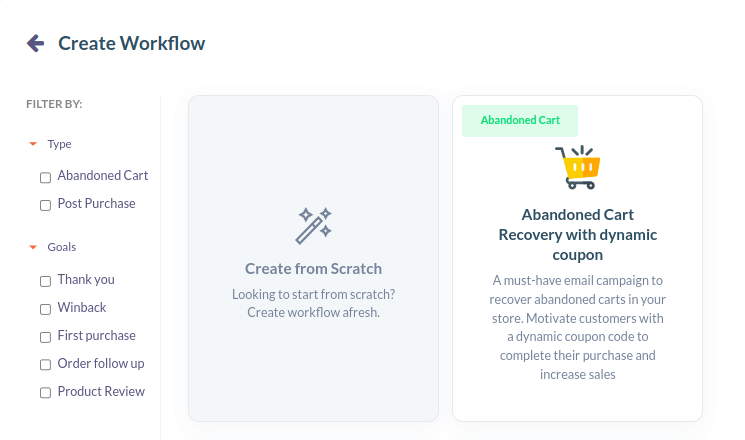Check the Abandoned Cart filter checkbox

pyautogui.click(x=45, y=178)
